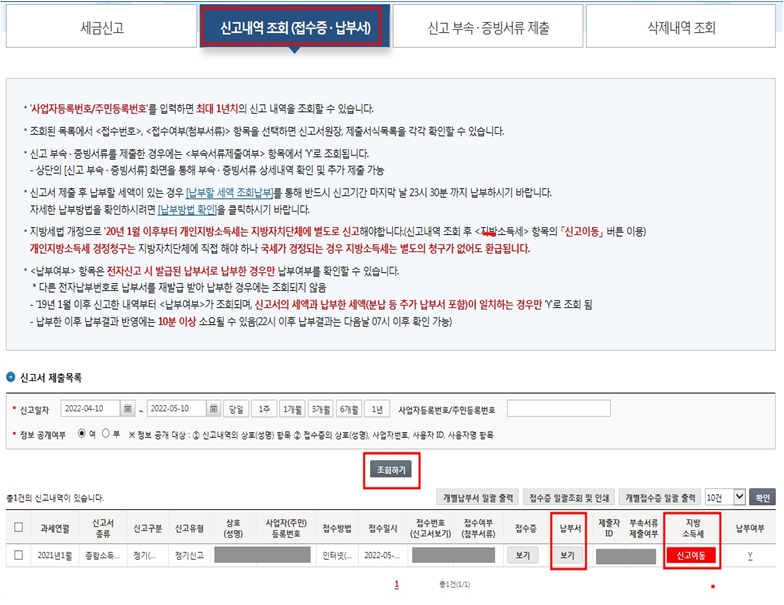
Task: Choose the 3개월 date range button
Action: click(321, 409)
